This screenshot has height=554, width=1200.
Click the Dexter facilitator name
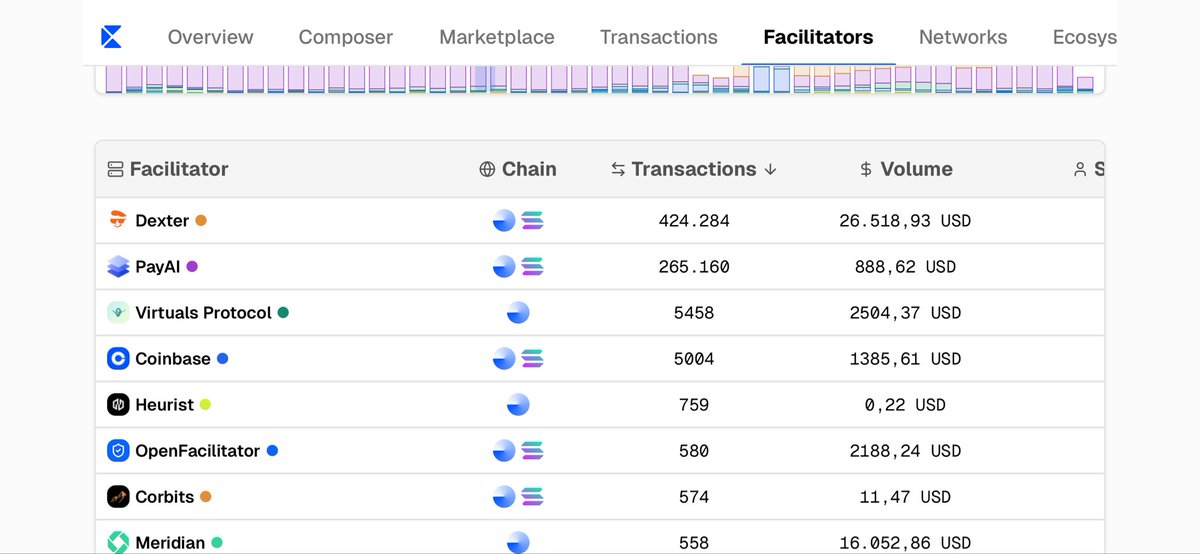(162, 221)
